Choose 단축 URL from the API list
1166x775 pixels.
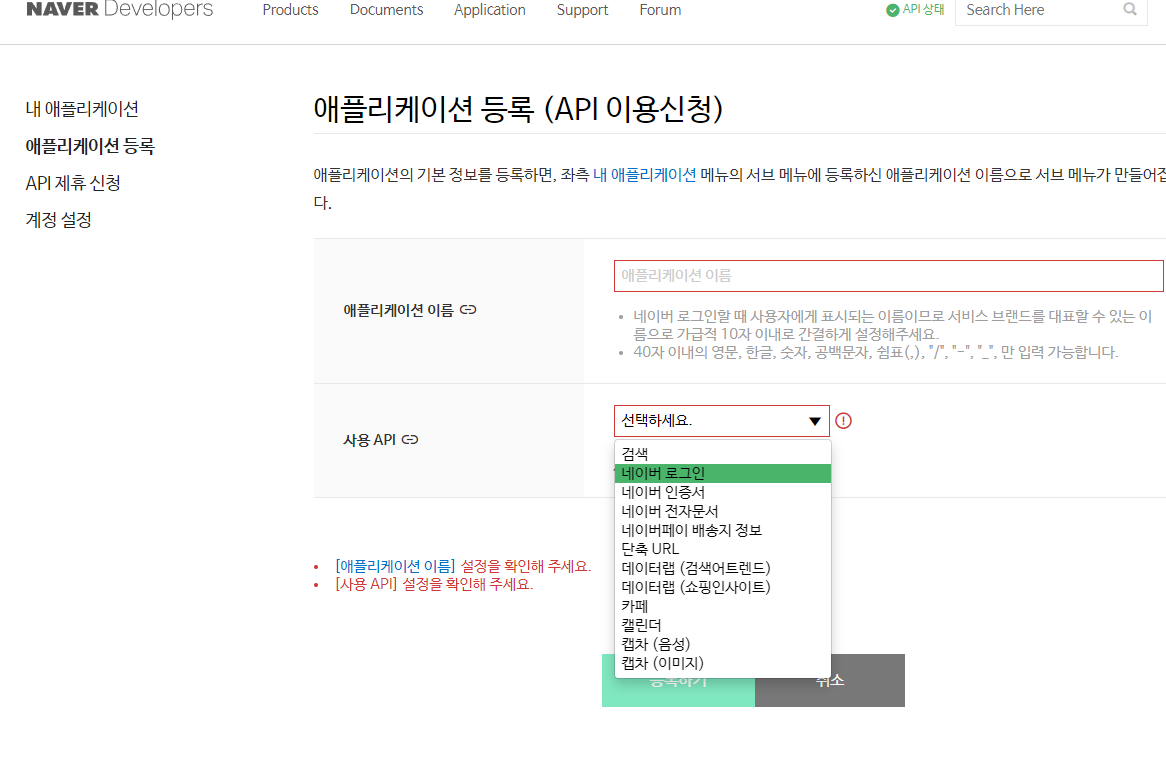click(x=723, y=549)
